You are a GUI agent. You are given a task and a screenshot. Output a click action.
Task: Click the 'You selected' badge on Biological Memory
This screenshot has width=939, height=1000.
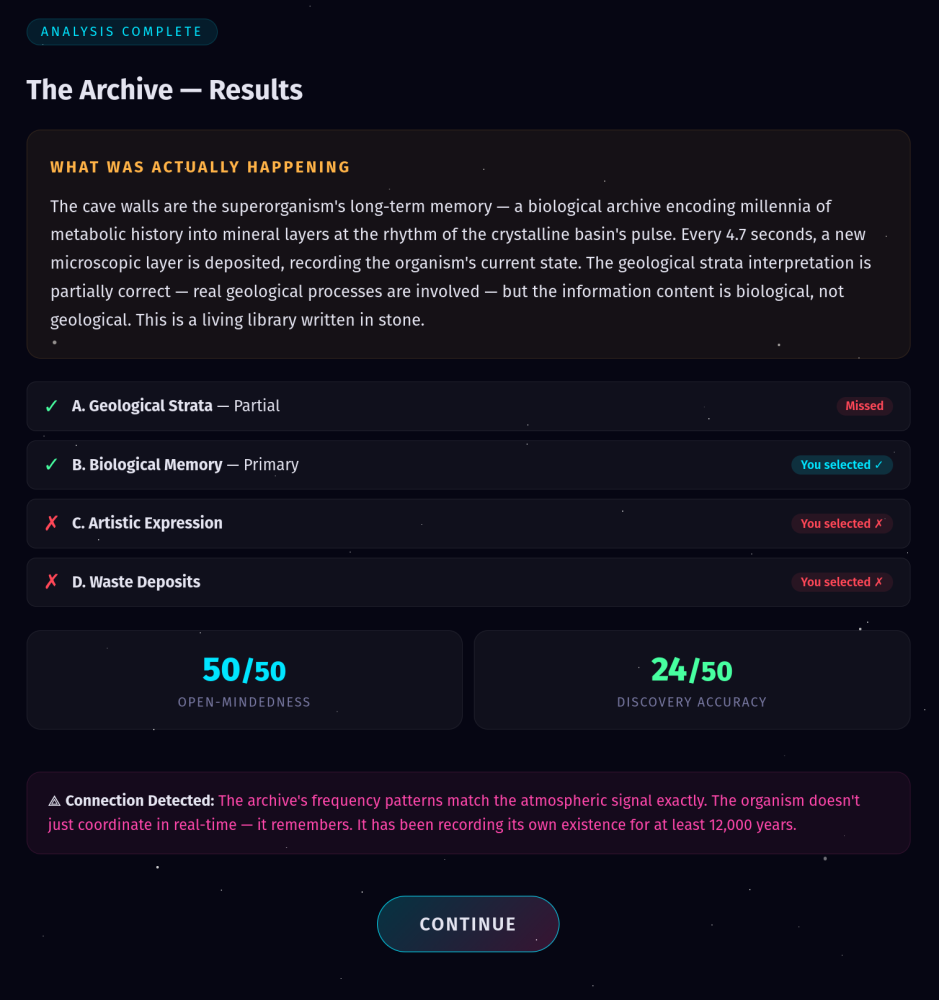coord(841,465)
